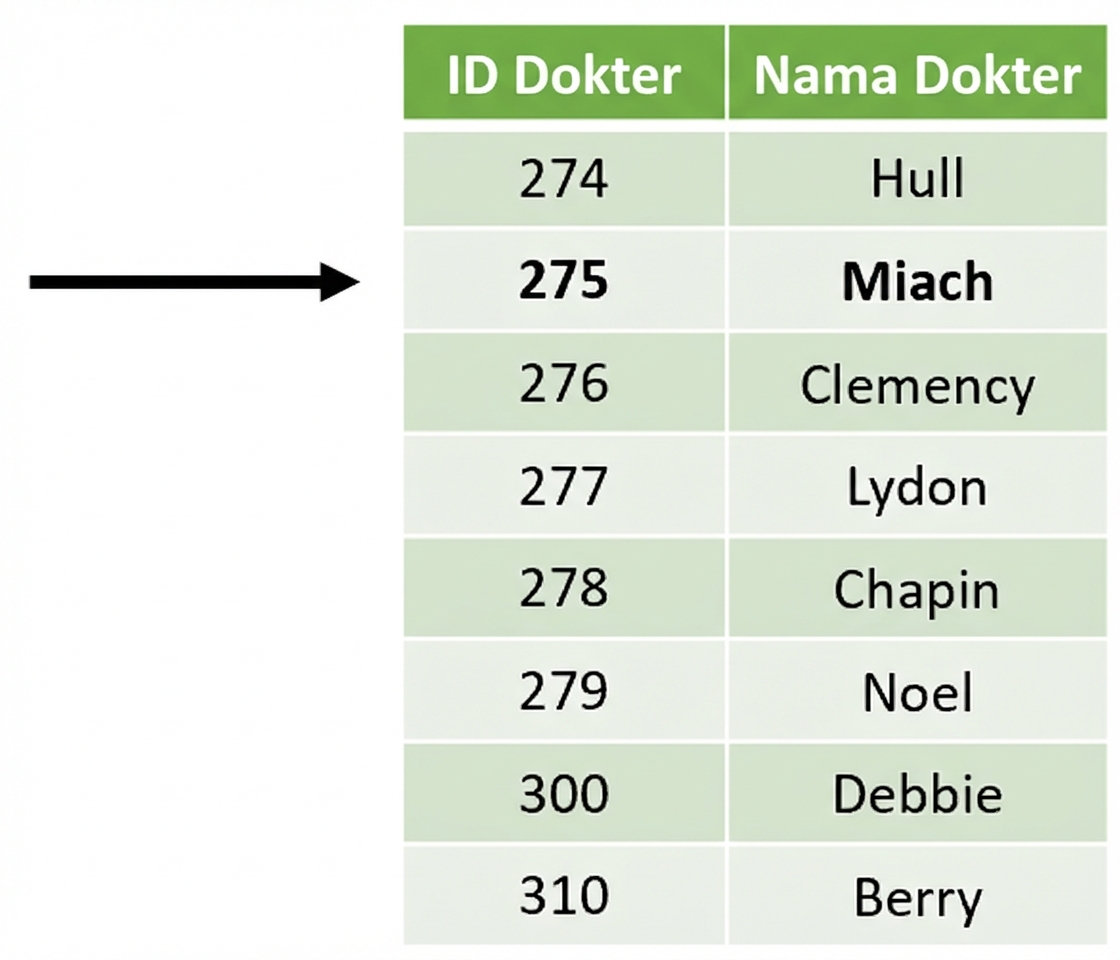The image size is (1120, 960).
Task: Select the bold Miach name cell
Action: 917,282
